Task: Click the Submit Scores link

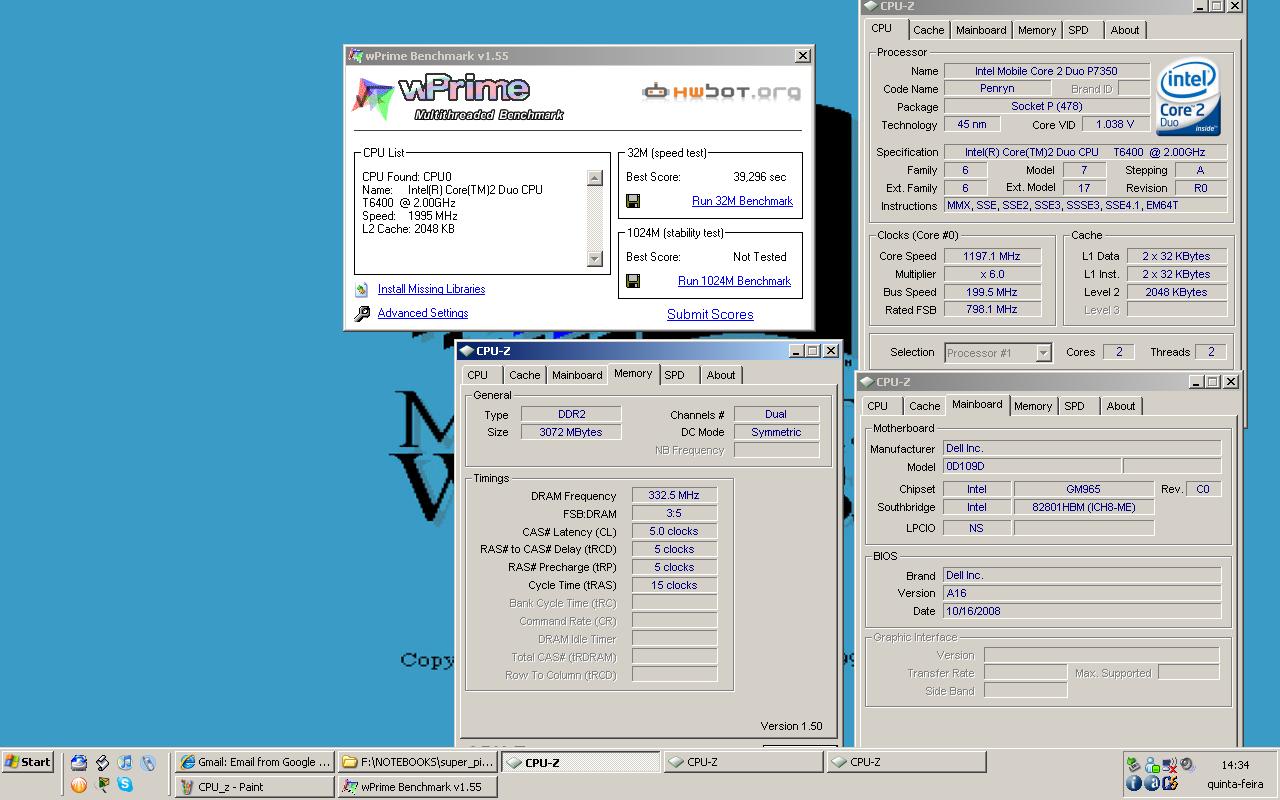Action: (710, 314)
